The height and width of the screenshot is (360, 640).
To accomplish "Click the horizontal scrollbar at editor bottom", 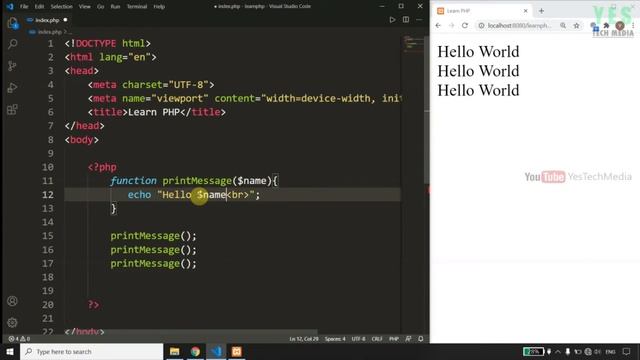I will click(x=191, y=332).
